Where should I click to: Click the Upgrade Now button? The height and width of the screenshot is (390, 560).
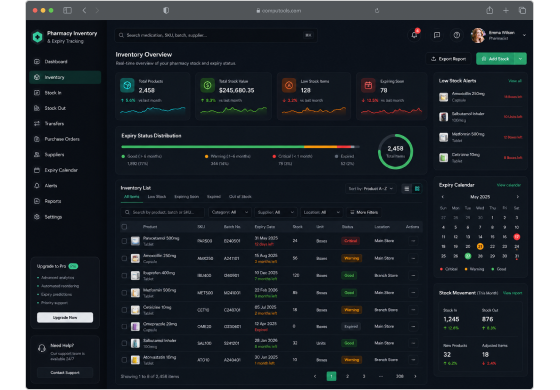pyautogui.click(x=65, y=318)
